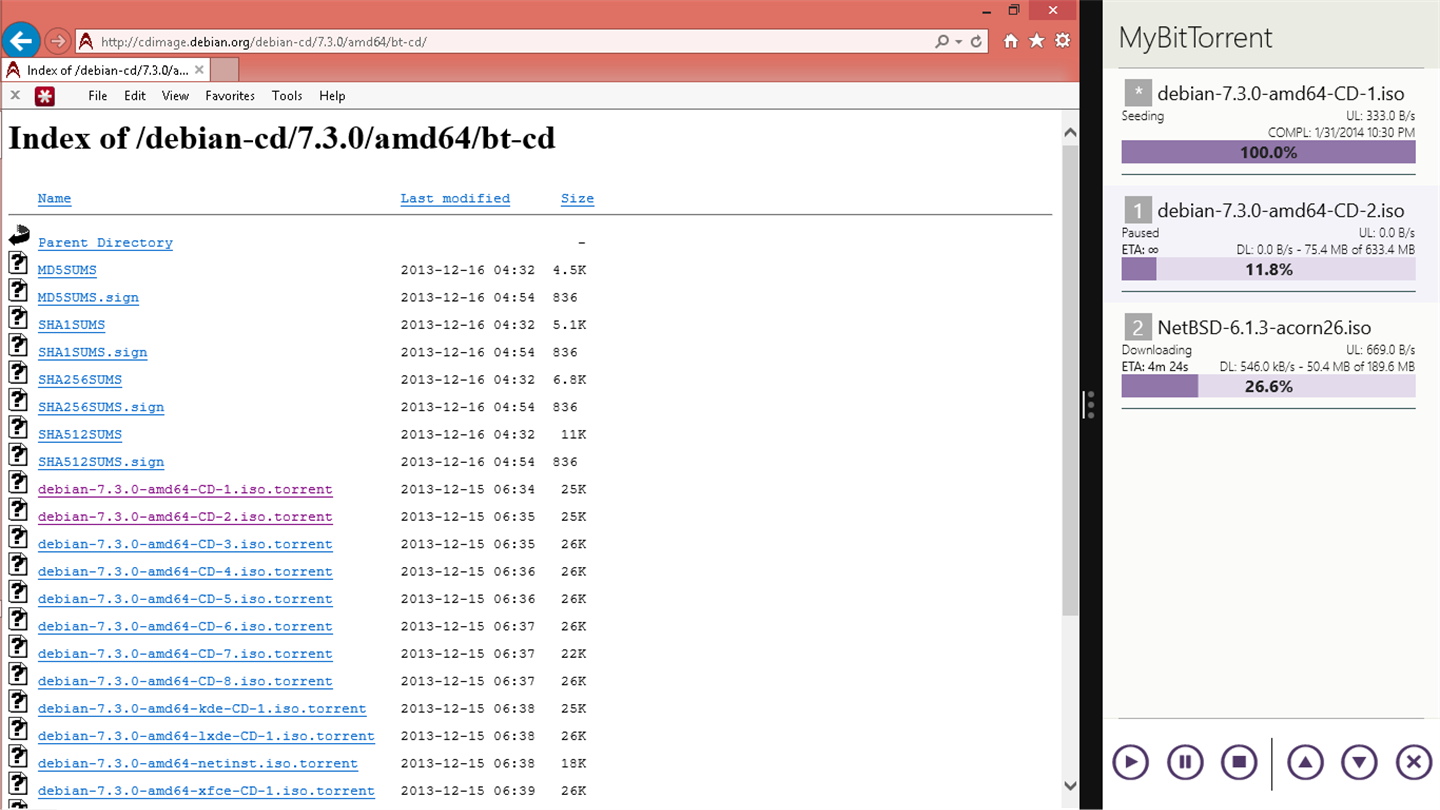Screen dimensions: 1440x810
Task: Open the Favorites menu
Action: 230,96
